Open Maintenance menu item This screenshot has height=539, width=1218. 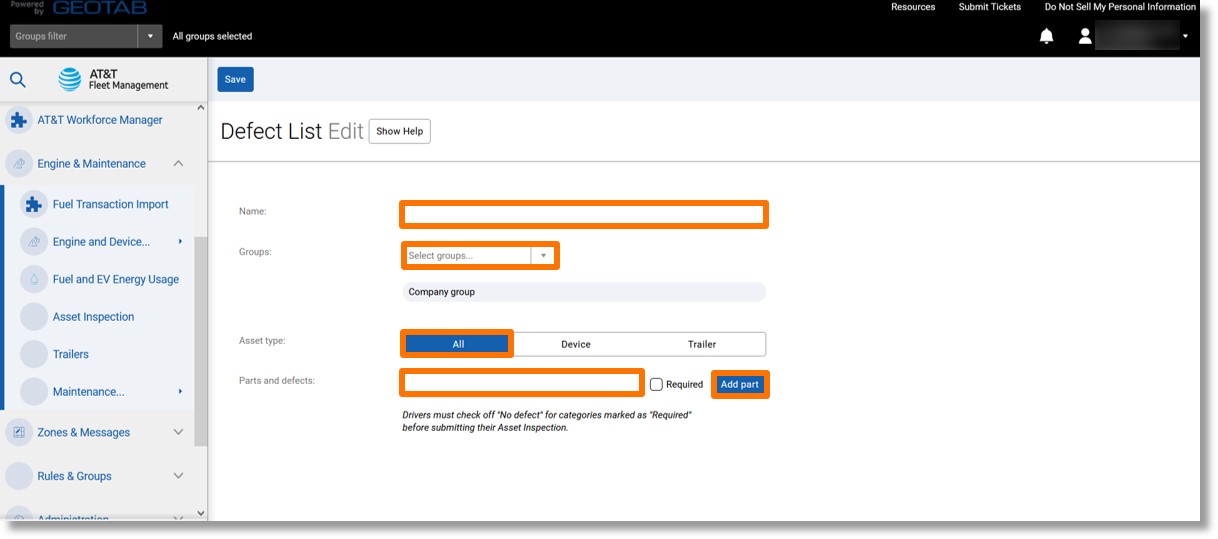[89, 392]
